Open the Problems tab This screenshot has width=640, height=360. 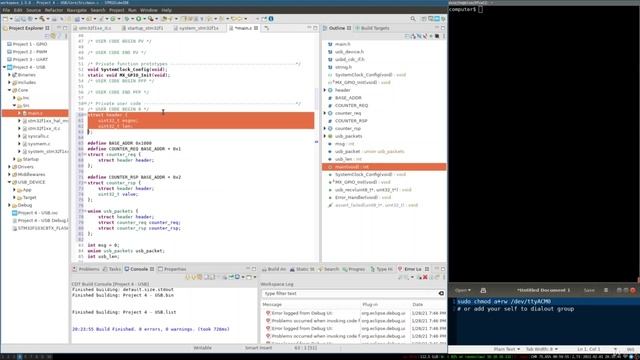tap(86, 269)
